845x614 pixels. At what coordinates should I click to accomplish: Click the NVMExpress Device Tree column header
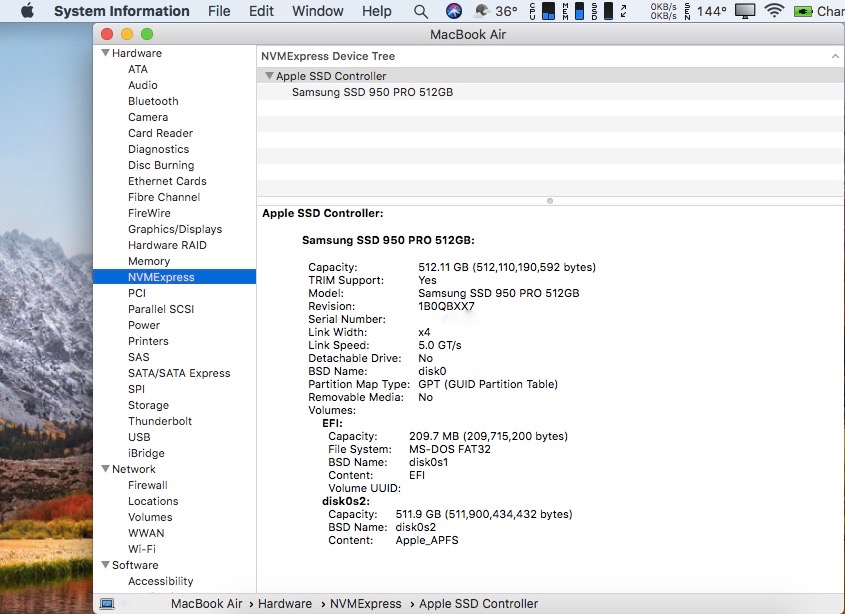[x=551, y=56]
